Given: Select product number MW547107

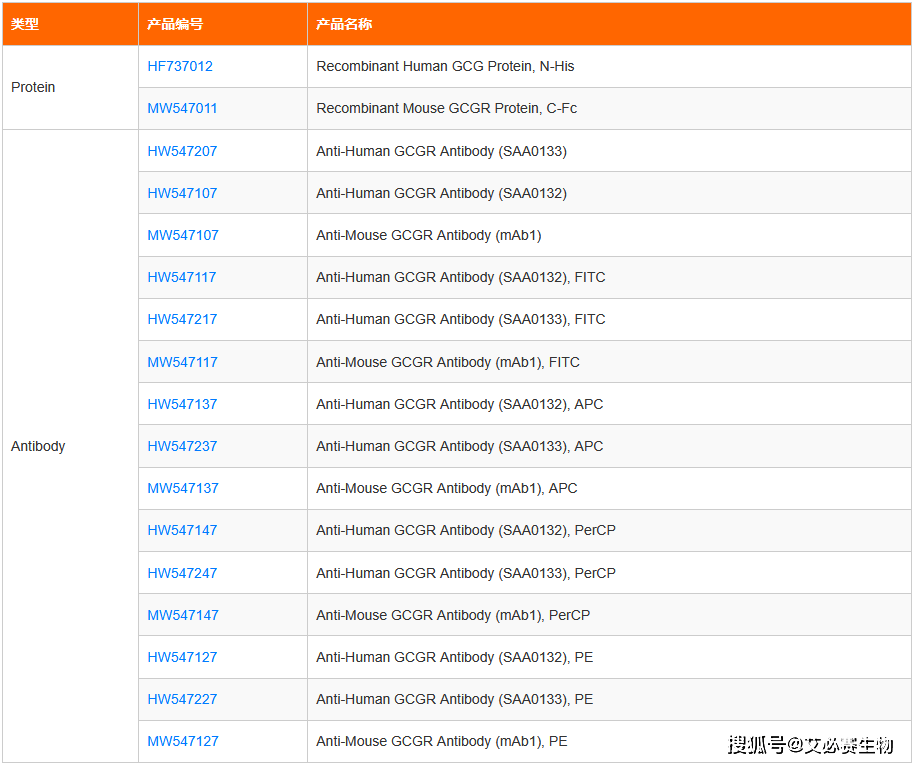Looking at the screenshot, I should pos(183,235).
